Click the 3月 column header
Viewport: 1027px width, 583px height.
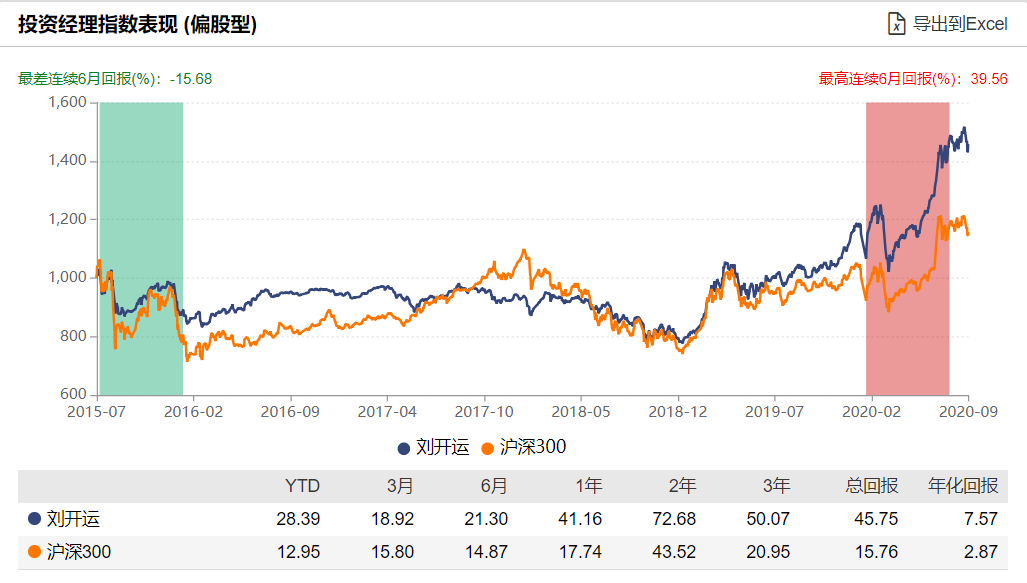click(400, 486)
